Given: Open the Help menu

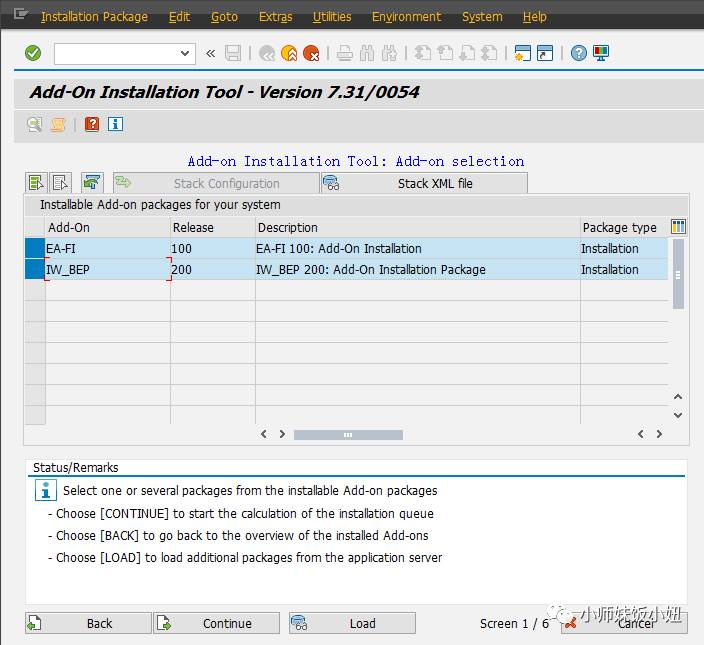Looking at the screenshot, I should pos(534,17).
